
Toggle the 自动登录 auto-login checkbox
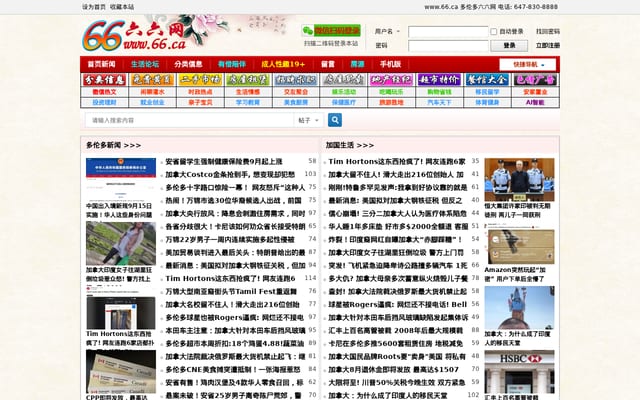[x=493, y=31]
